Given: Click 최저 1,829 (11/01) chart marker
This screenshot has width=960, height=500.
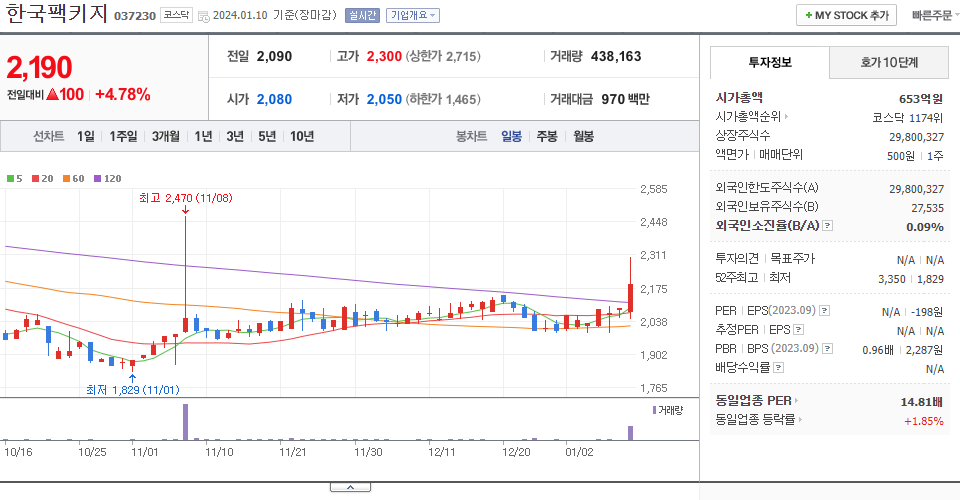Looking at the screenshot, I should [133, 390].
